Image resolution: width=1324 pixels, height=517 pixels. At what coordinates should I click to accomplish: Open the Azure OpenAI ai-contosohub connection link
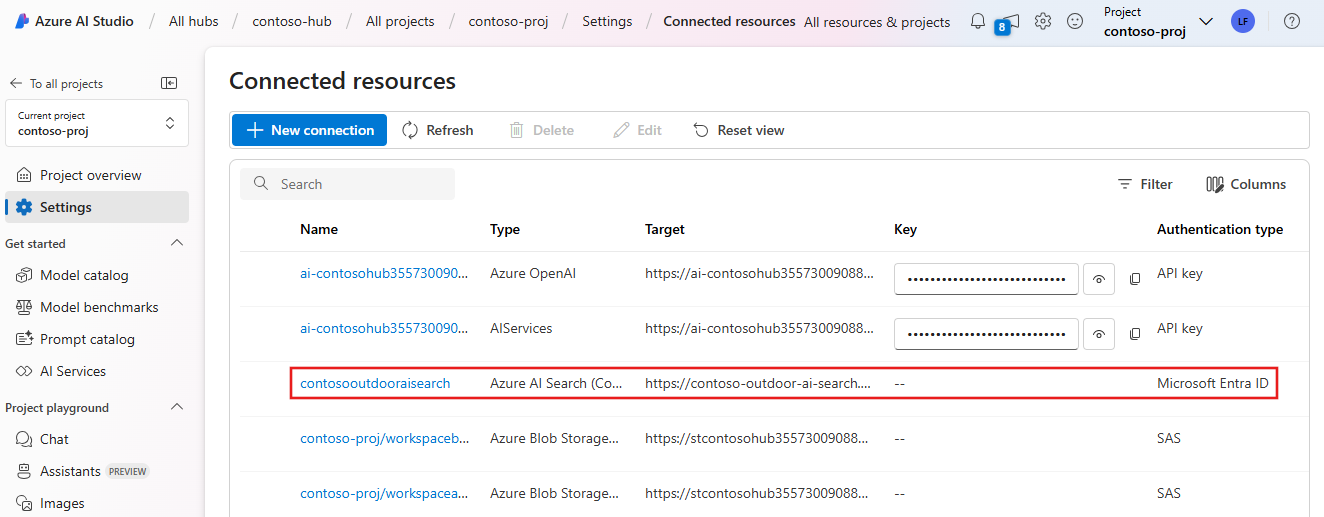(384, 273)
